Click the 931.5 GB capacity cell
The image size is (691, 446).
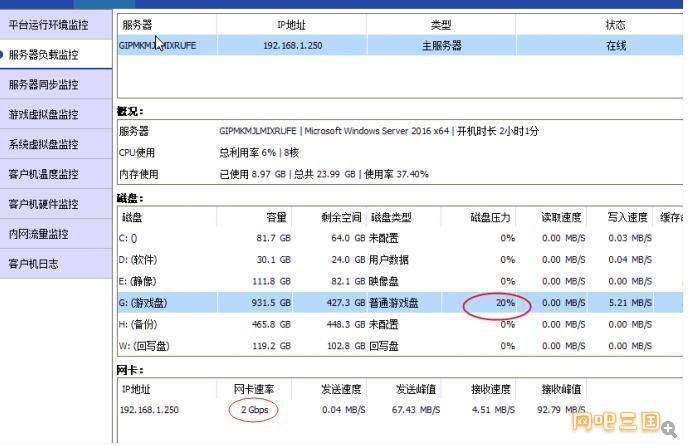(271, 303)
